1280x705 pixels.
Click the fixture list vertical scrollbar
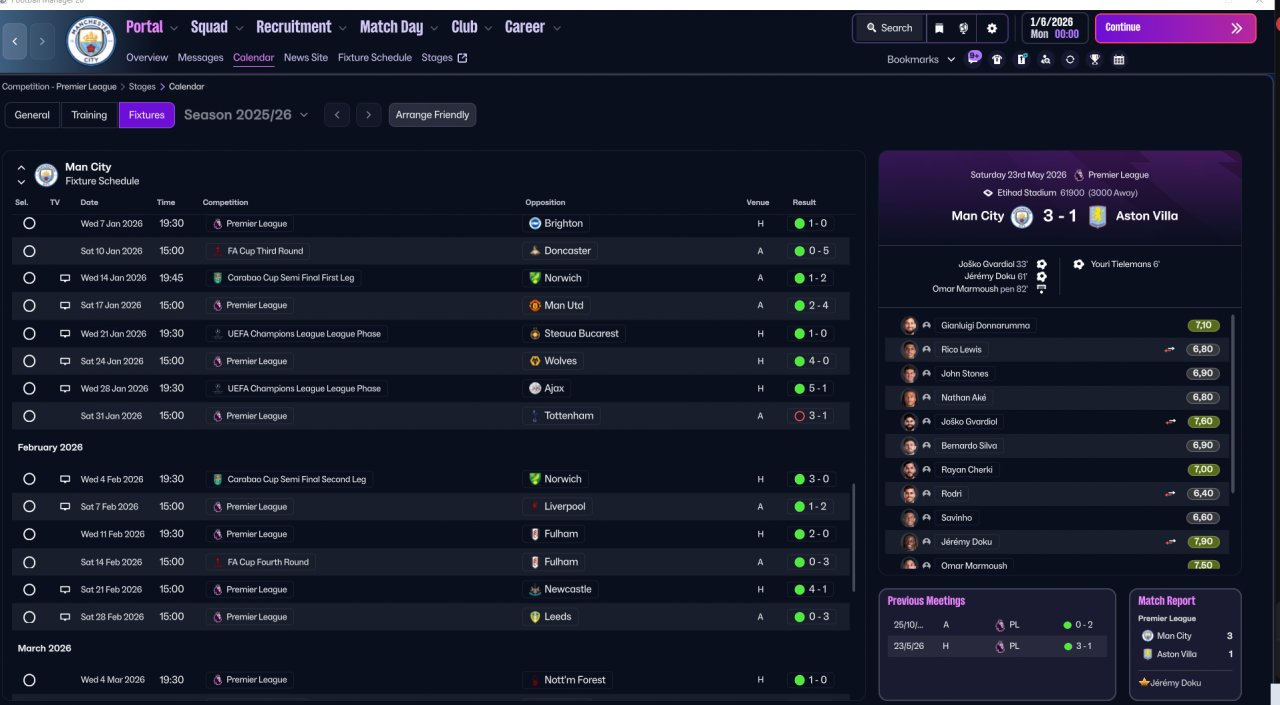(853, 538)
